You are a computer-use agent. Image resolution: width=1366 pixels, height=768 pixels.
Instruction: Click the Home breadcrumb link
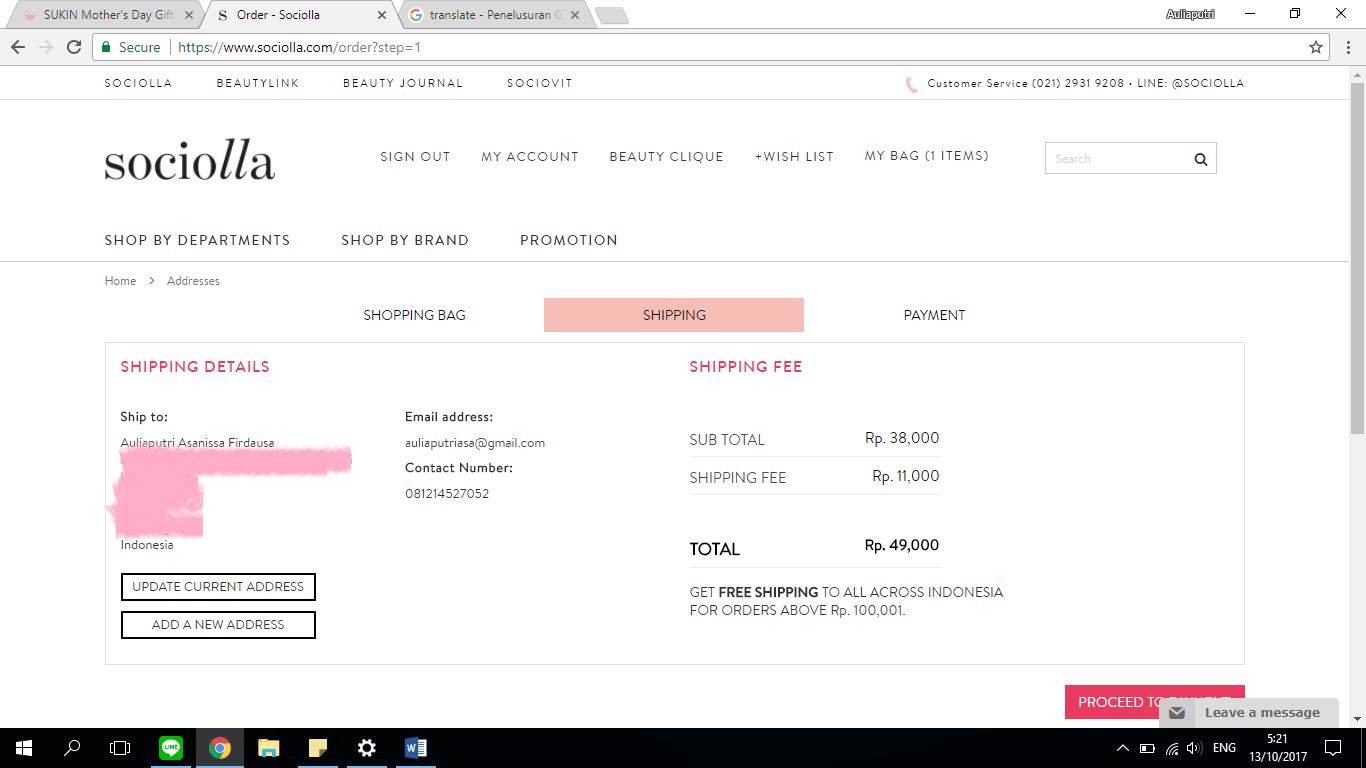click(x=120, y=281)
